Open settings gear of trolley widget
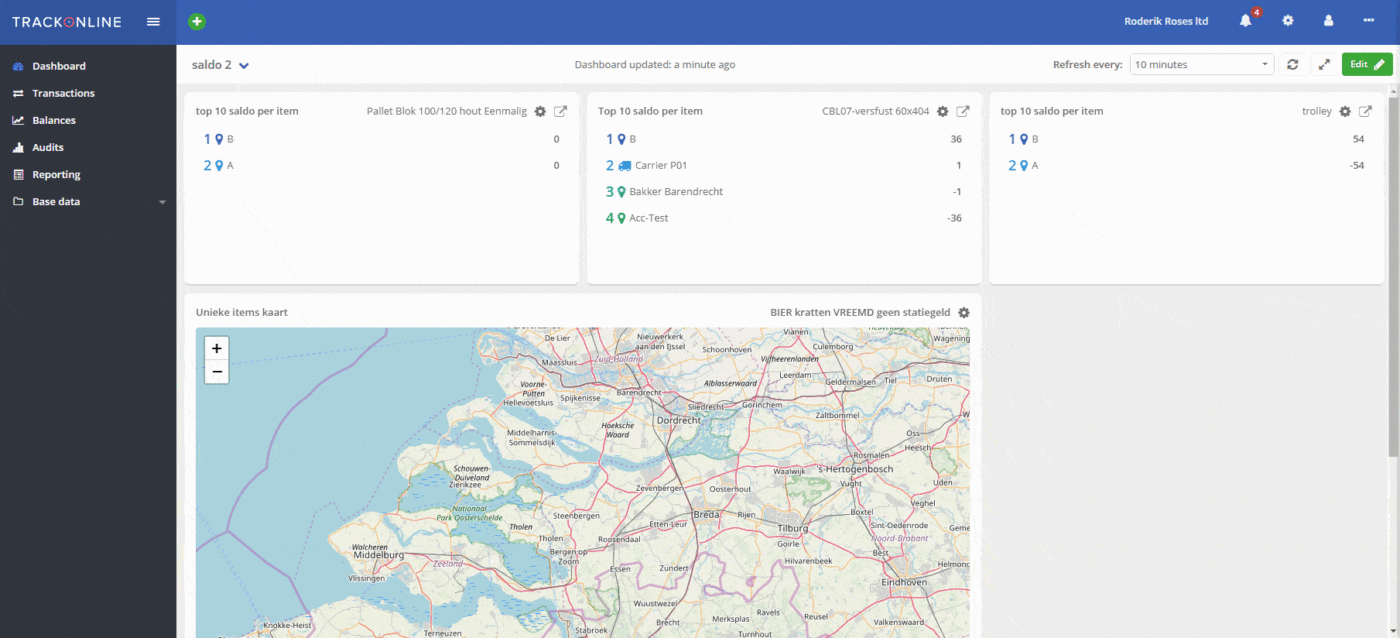1400x638 pixels. point(1345,111)
